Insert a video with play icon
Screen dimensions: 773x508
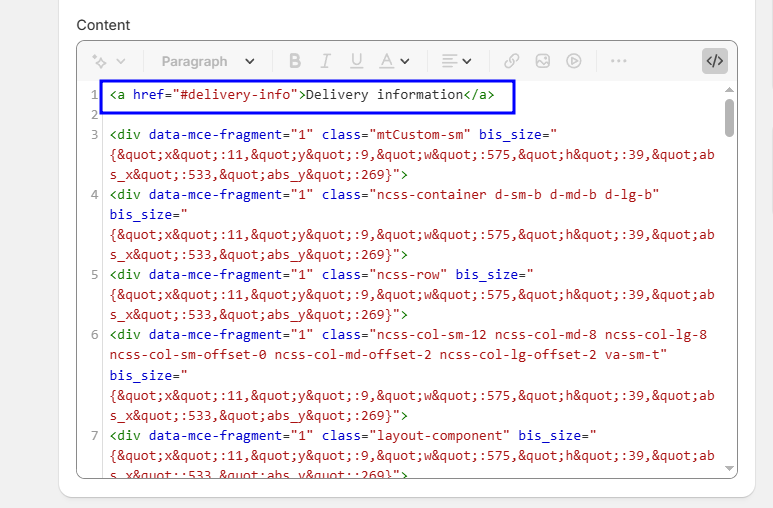coord(574,61)
